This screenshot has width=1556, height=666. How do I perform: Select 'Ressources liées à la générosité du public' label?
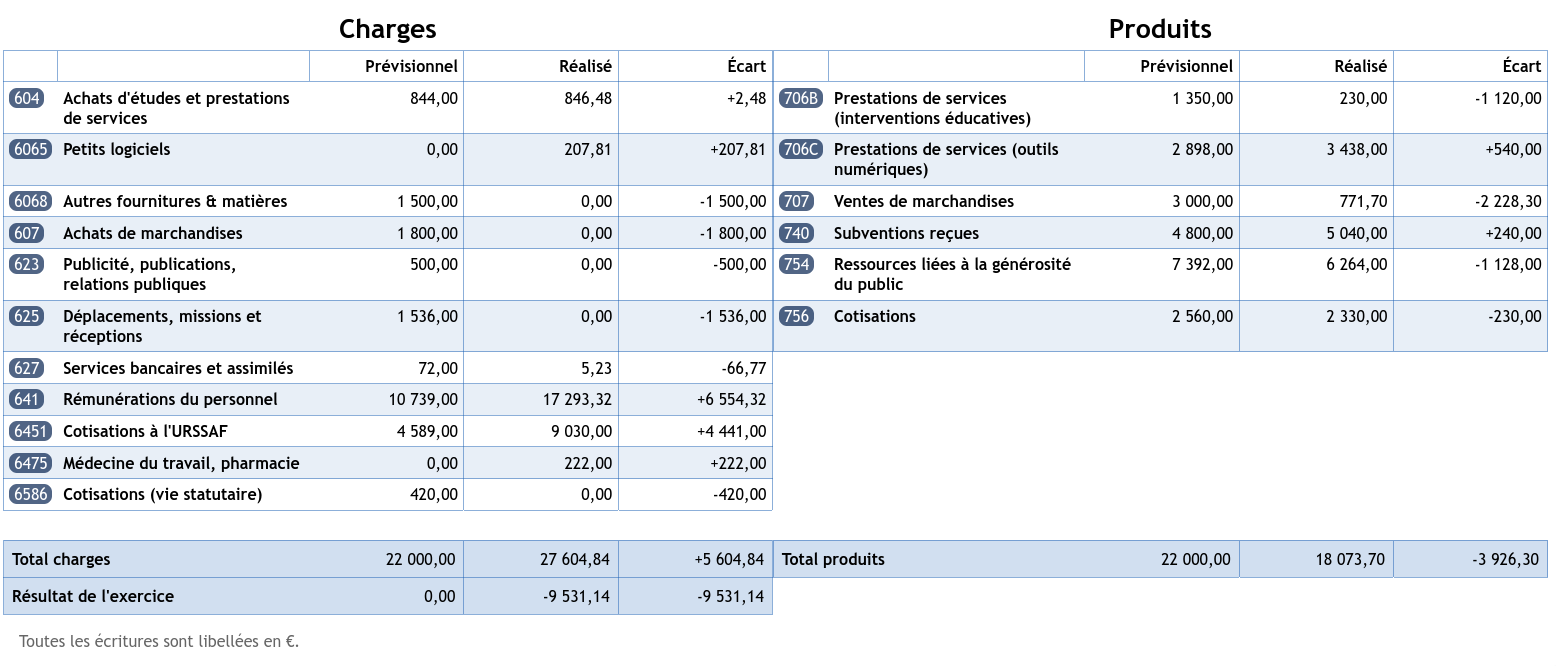(952, 274)
